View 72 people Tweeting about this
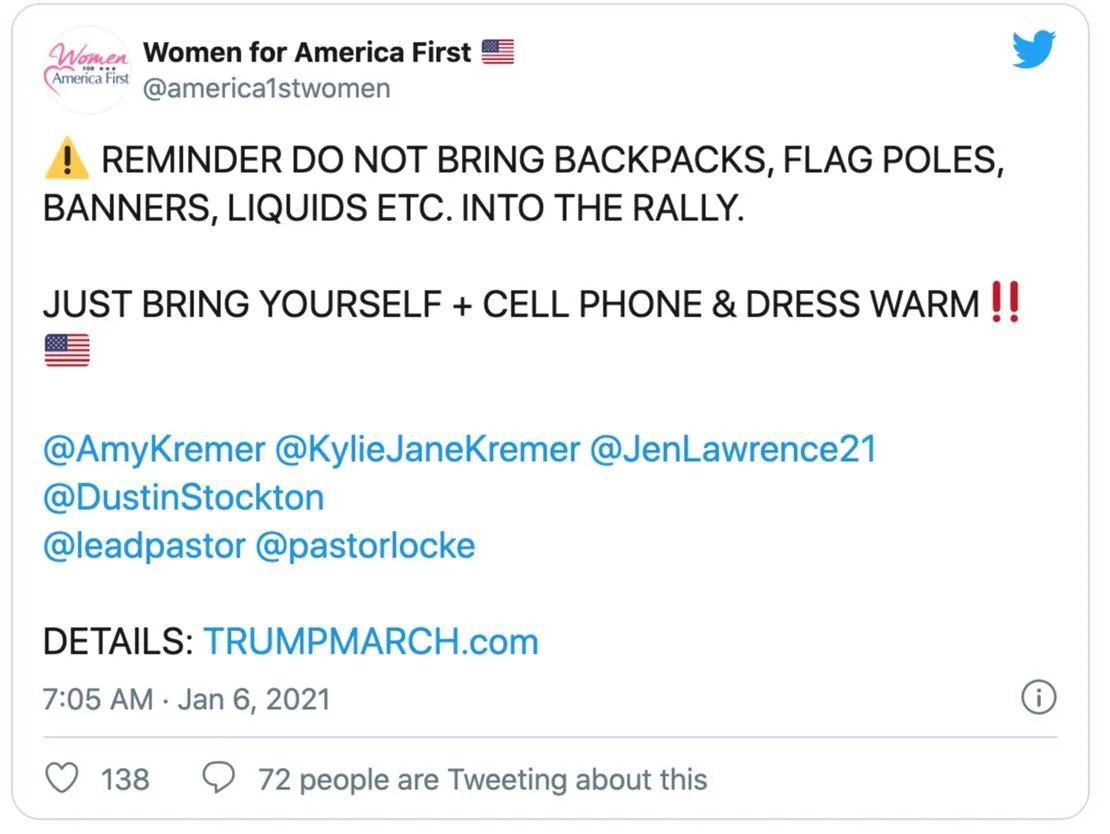This screenshot has width=1110, height=834. pyautogui.click(x=482, y=779)
